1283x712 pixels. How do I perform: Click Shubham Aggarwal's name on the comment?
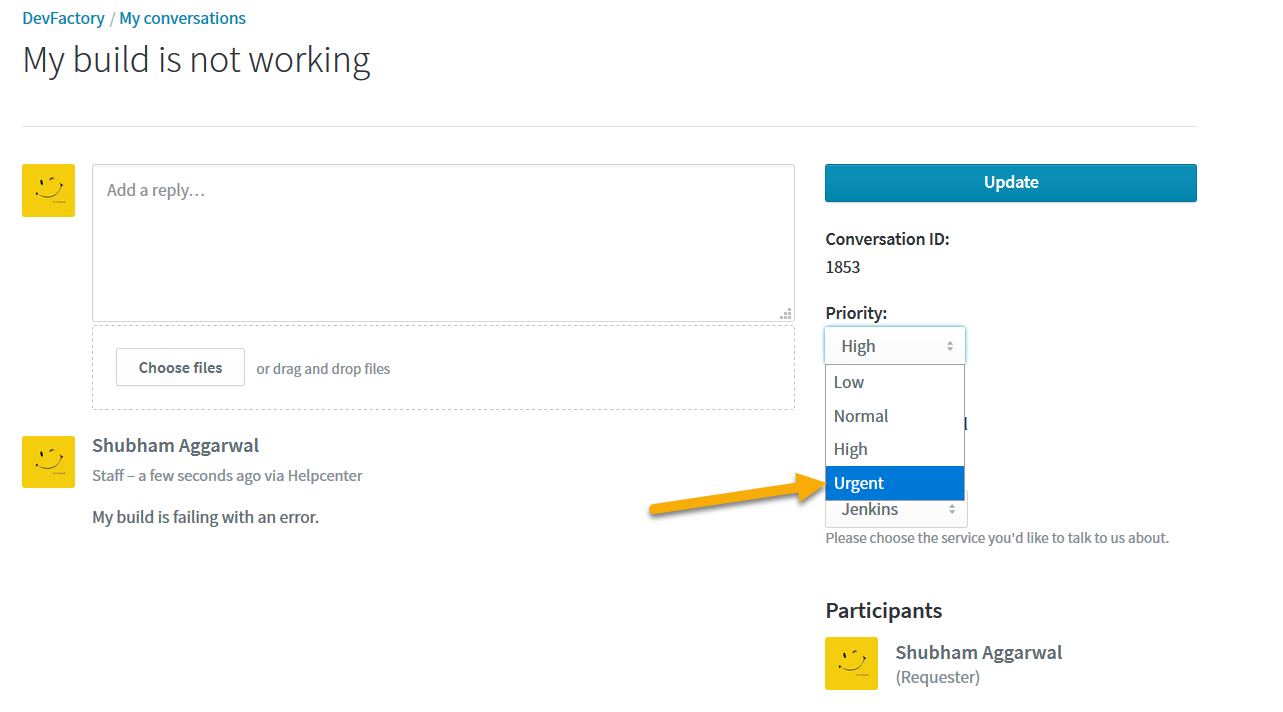(x=175, y=446)
